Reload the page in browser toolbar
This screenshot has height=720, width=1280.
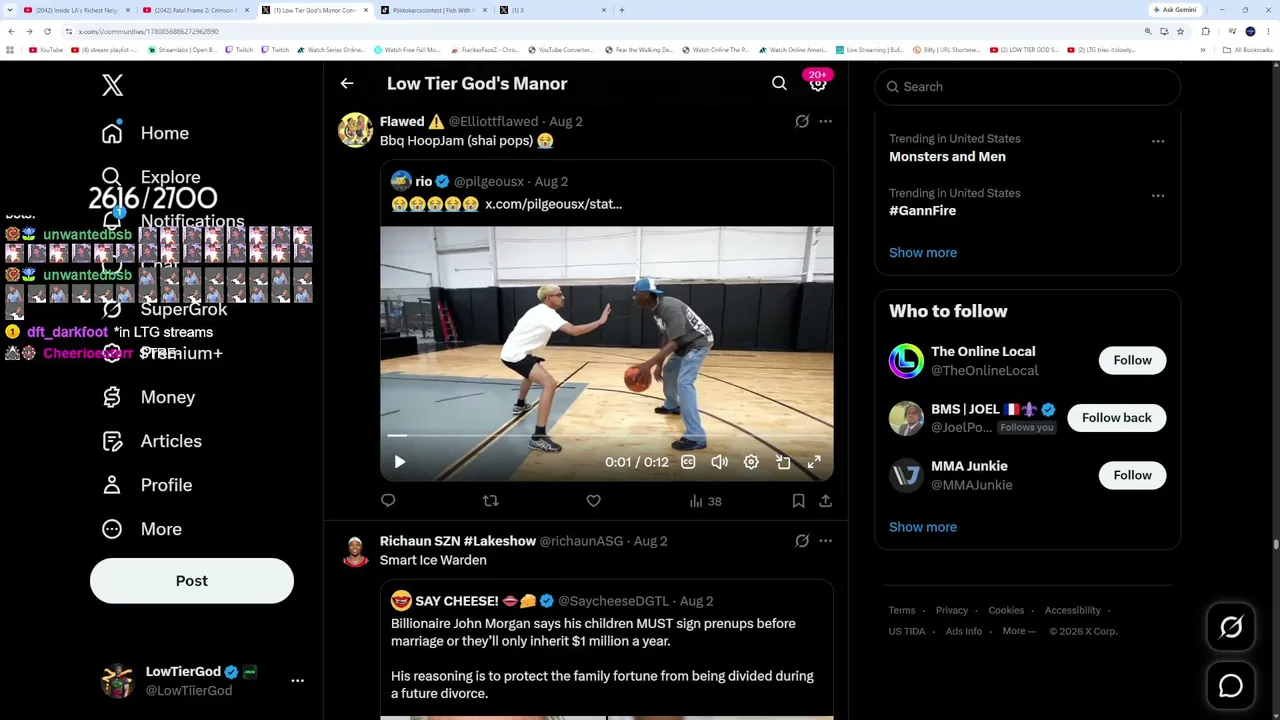pyautogui.click(x=47, y=31)
